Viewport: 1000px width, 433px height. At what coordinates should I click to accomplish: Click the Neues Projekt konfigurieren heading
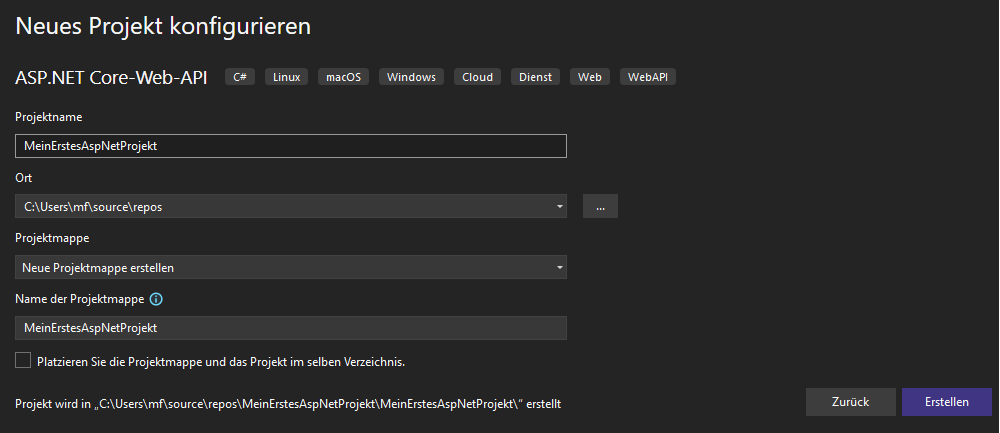click(163, 27)
